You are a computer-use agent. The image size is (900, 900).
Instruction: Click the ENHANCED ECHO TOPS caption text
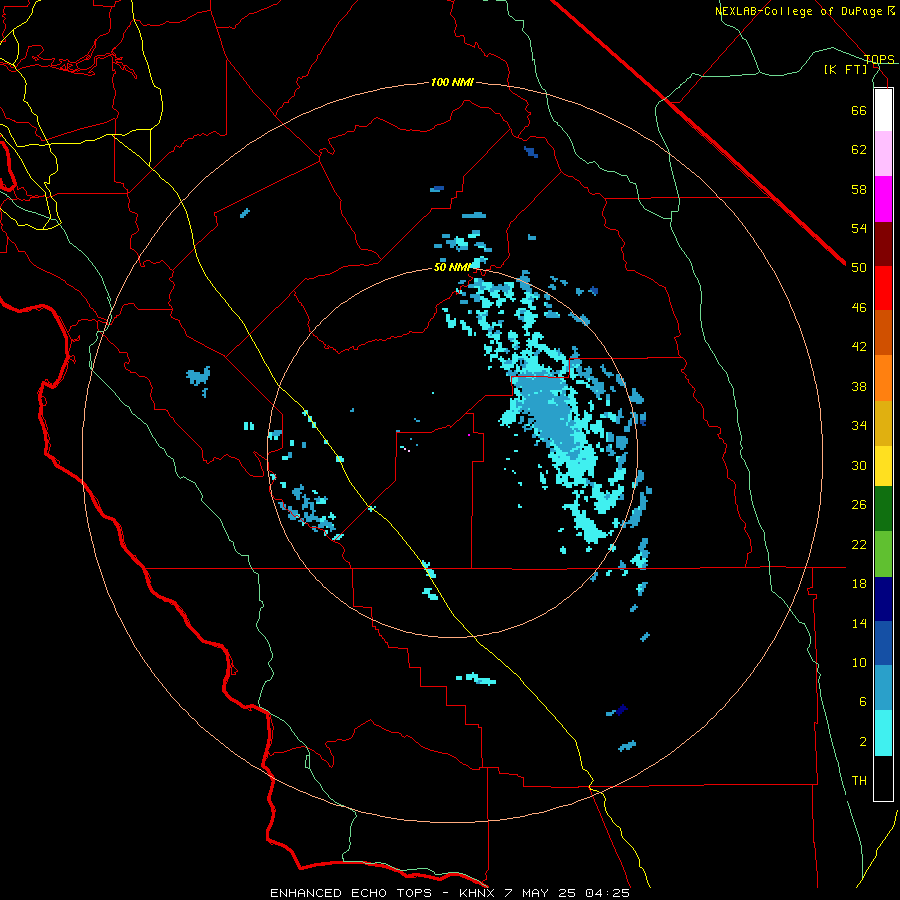tap(351, 893)
